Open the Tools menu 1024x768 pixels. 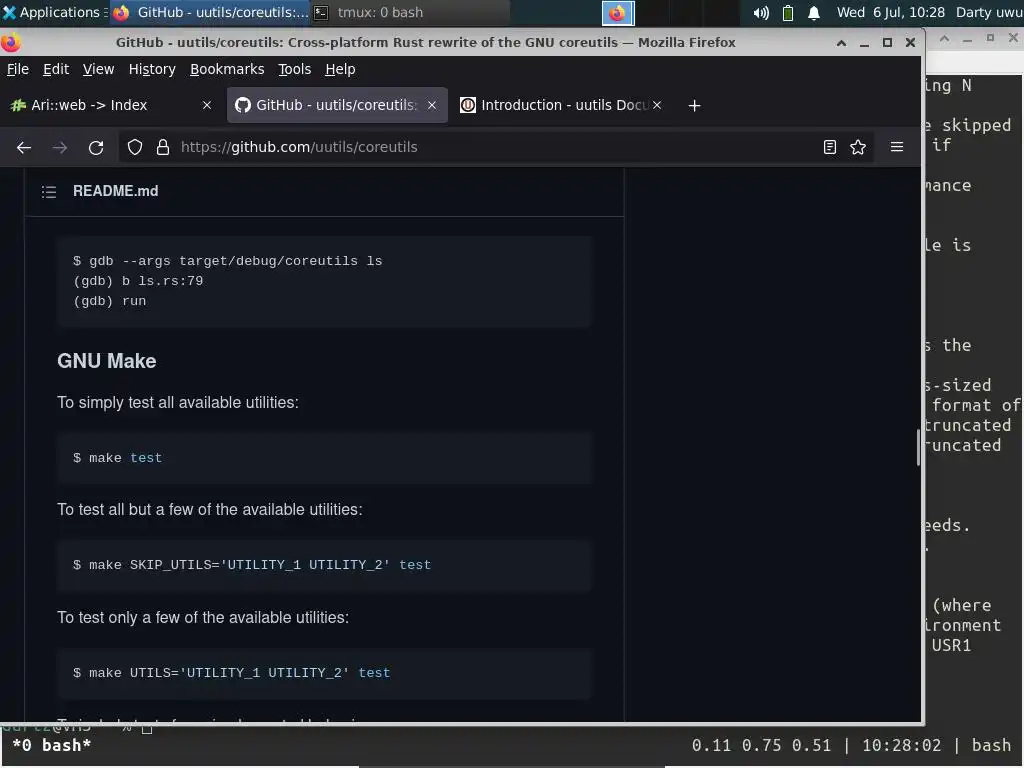294,69
